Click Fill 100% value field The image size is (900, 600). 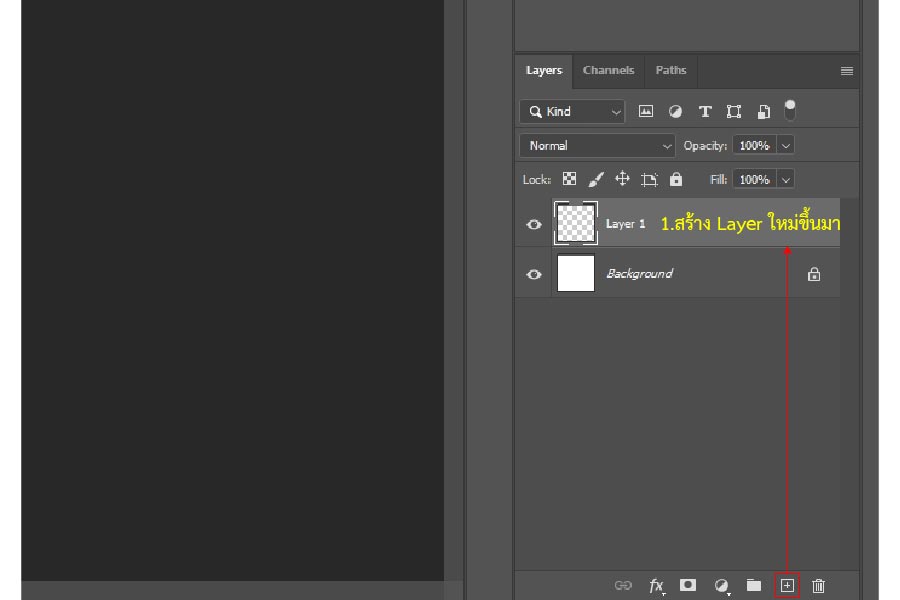pyautogui.click(x=754, y=180)
